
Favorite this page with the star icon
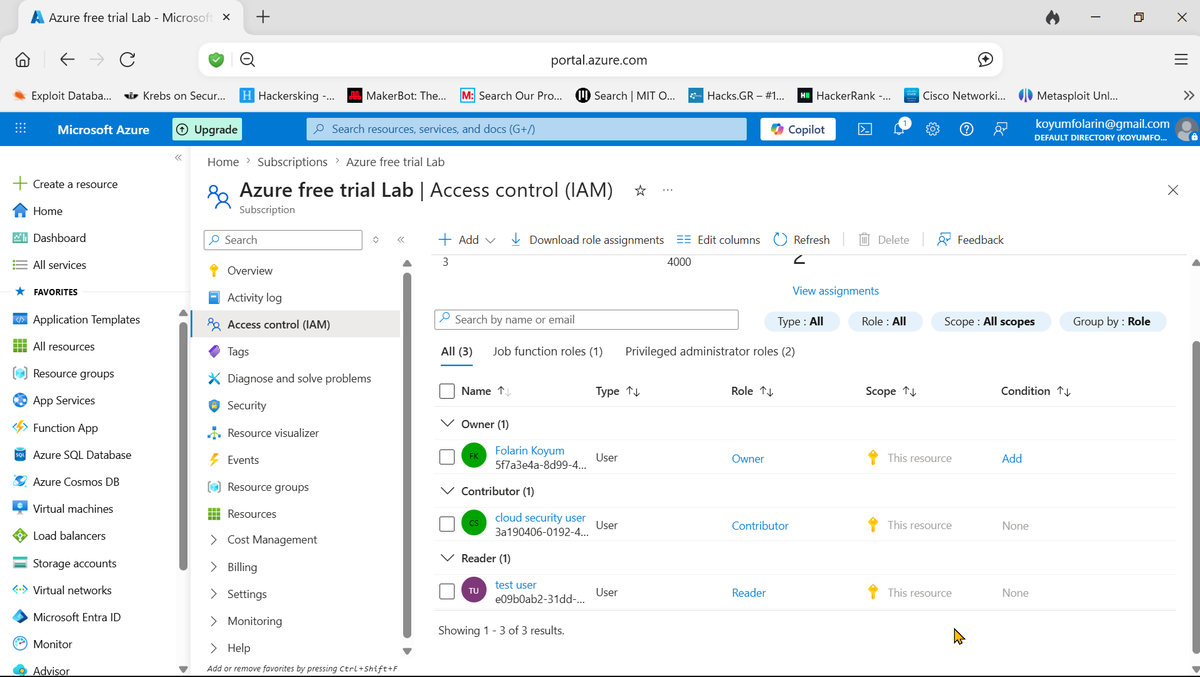(x=640, y=190)
